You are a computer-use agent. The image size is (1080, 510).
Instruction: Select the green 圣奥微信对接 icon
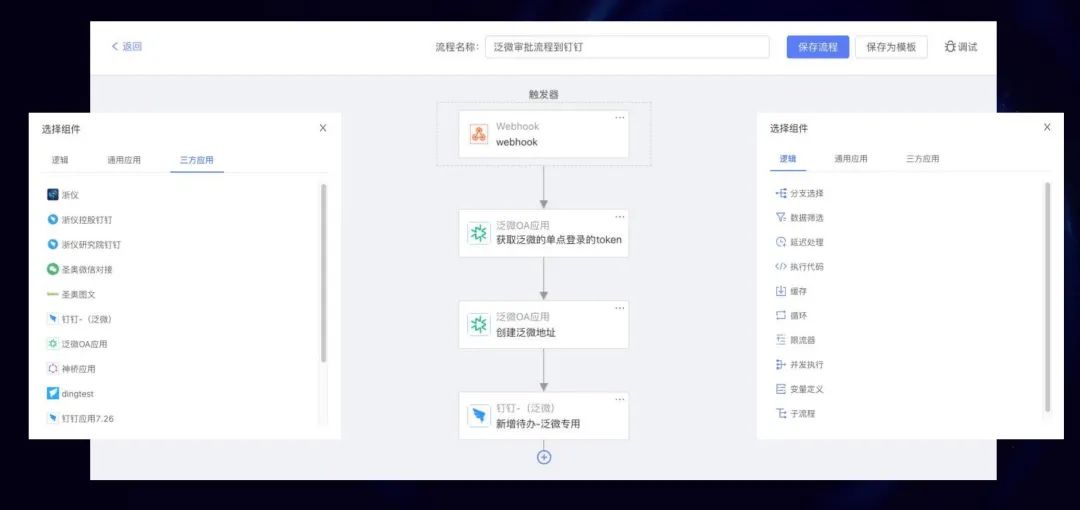click(x=52, y=269)
